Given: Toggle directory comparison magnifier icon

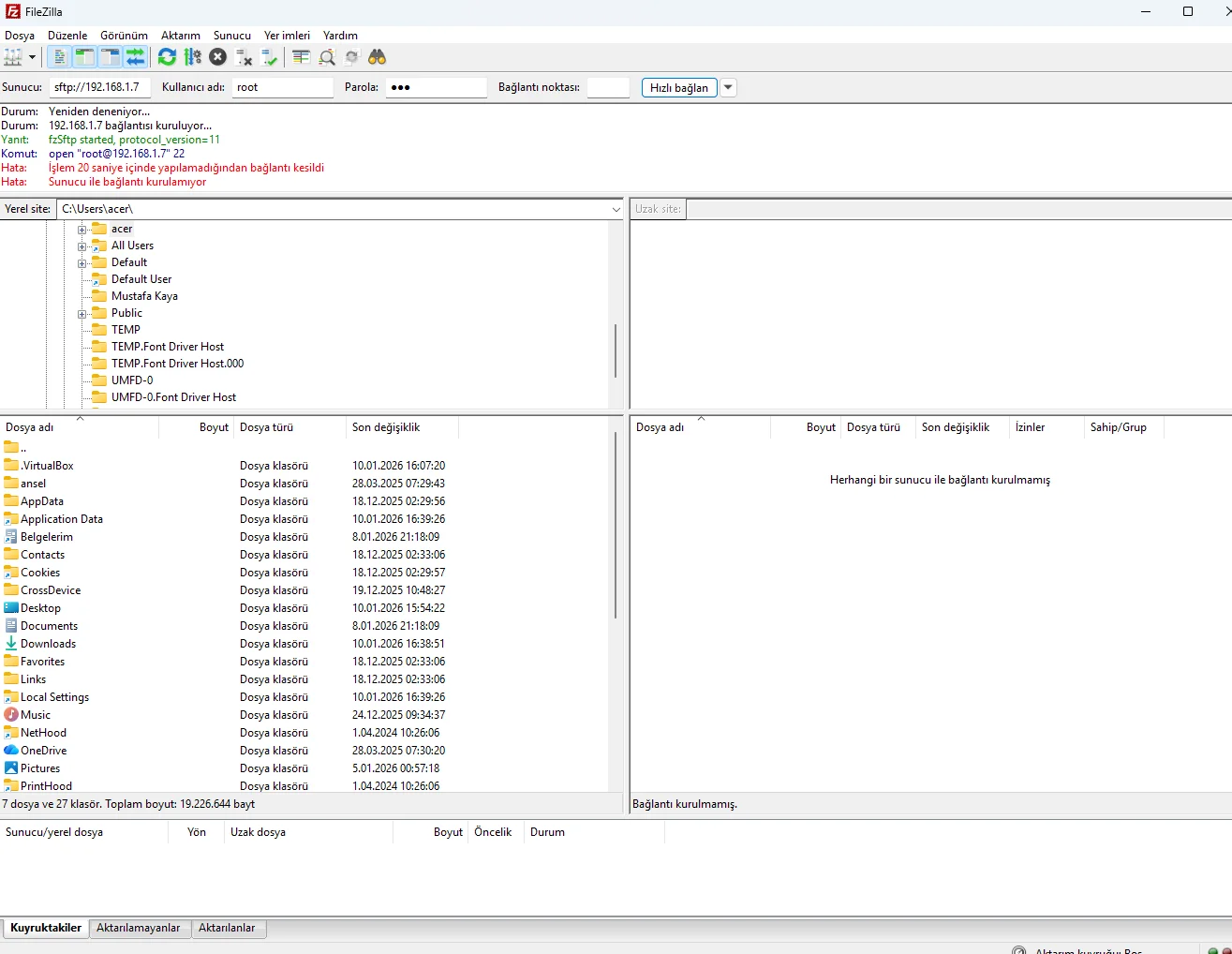Looking at the screenshot, I should pyautogui.click(x=327, y=57).
